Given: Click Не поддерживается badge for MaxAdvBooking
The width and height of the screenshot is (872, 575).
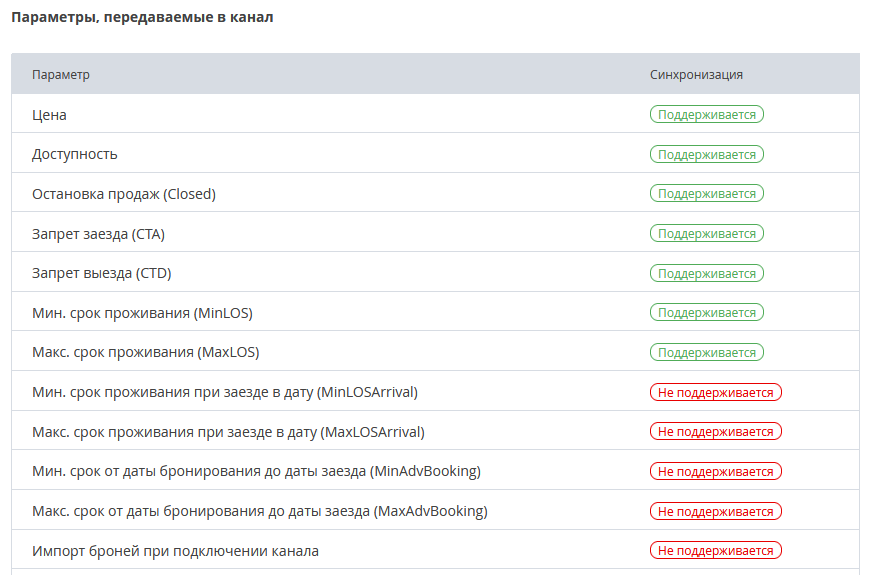Looking at the screenshot, I should click(716, 511).
